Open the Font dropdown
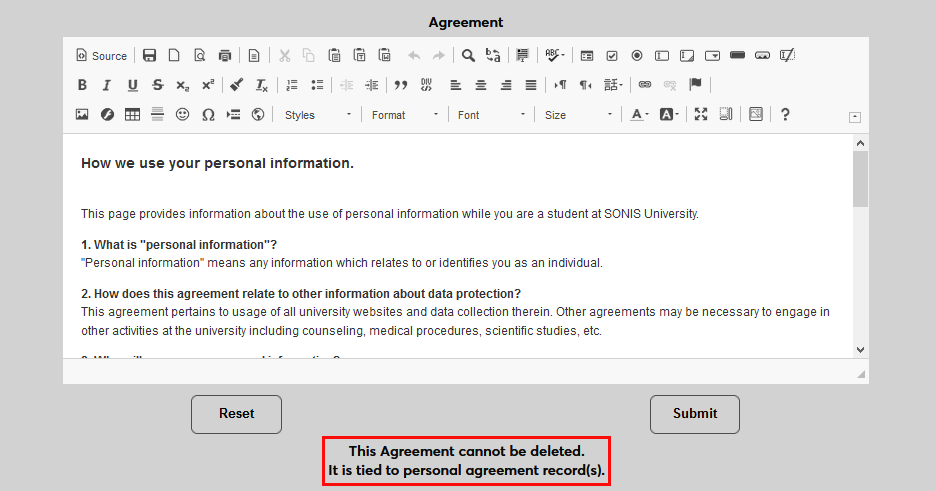 tap(491, 115)
